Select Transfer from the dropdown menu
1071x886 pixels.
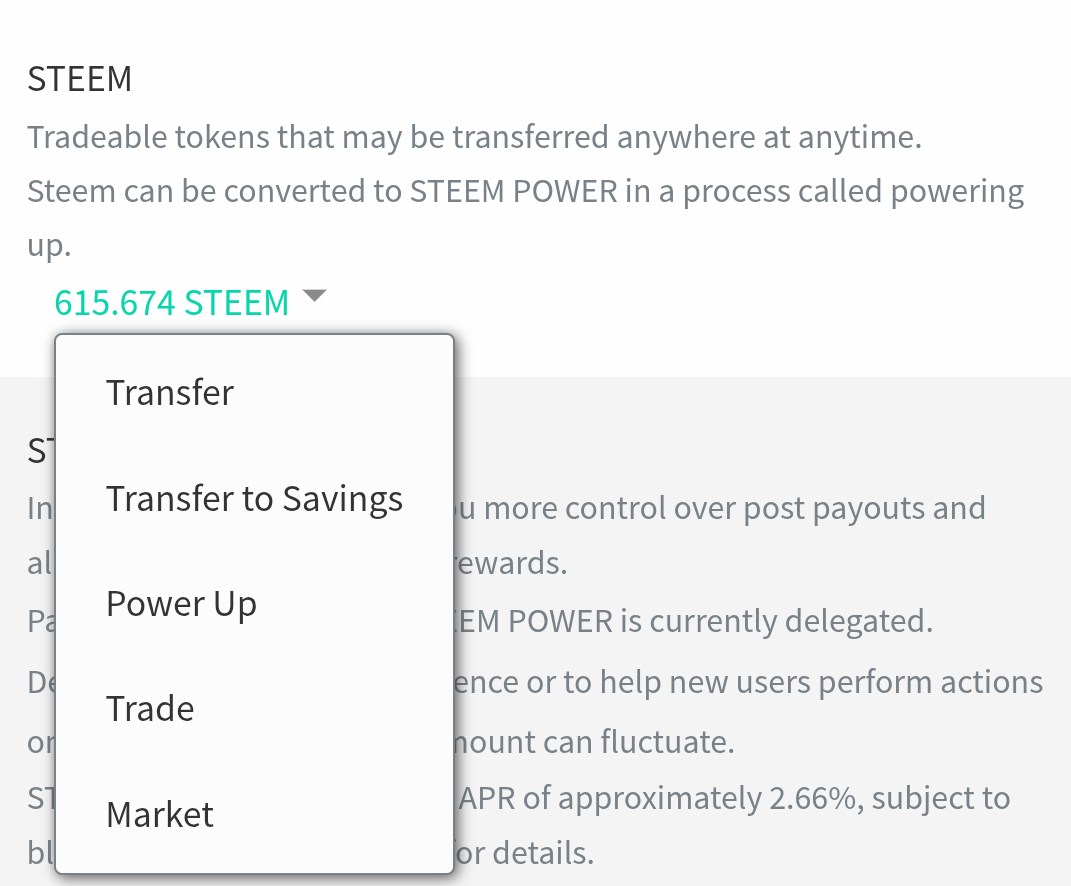click(x=170, y=392)
